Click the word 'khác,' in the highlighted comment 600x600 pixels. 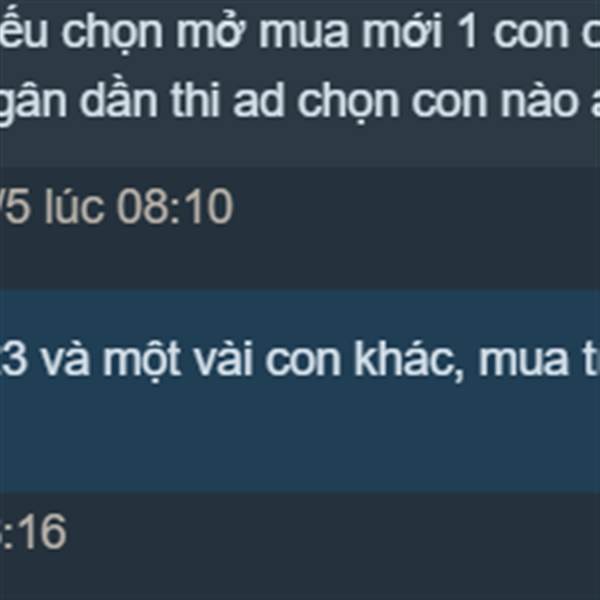409,360
